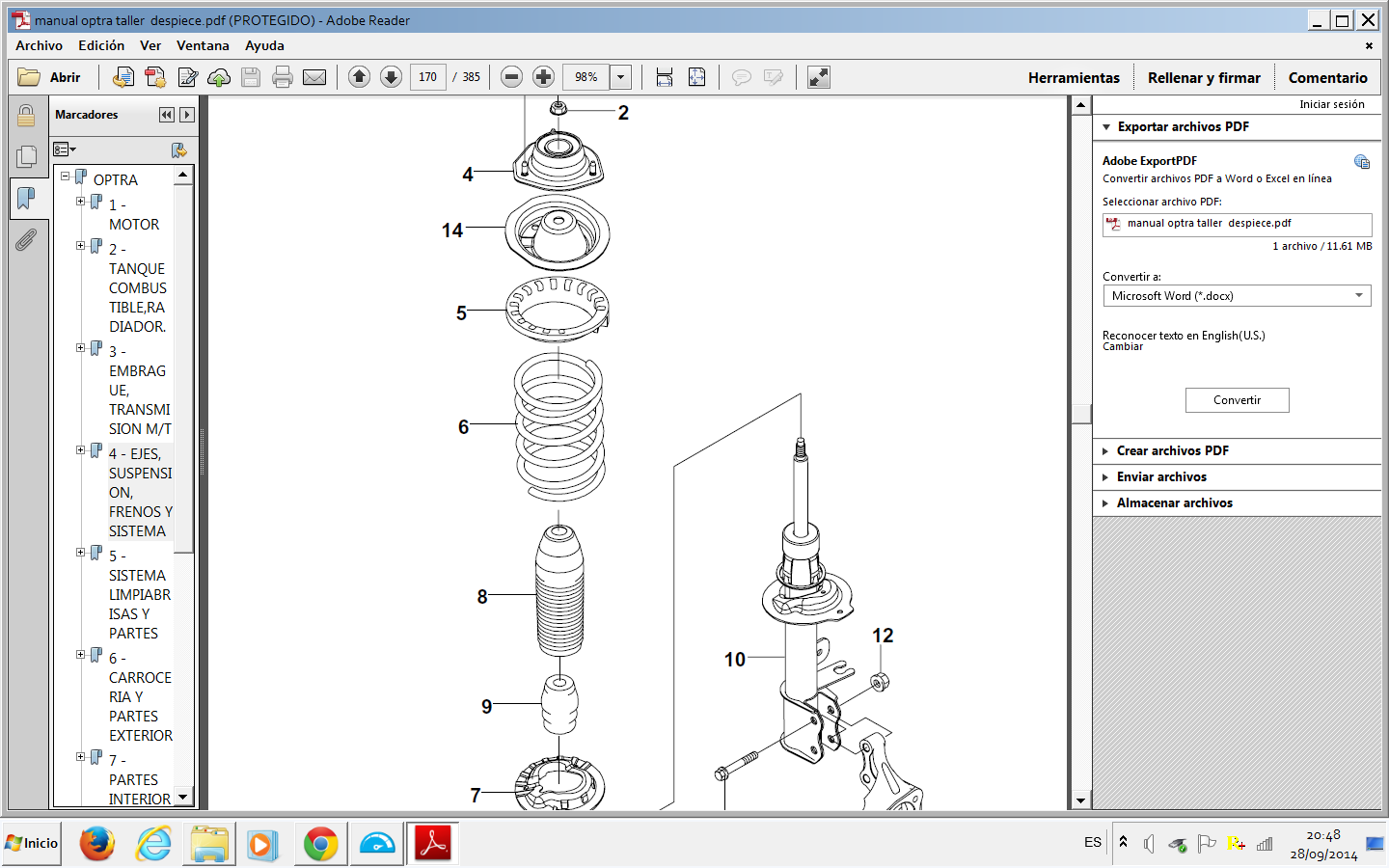Show the attachments paperclip panel
Viewport: 1389px width, 868px height.
click(x=26, y=239)
